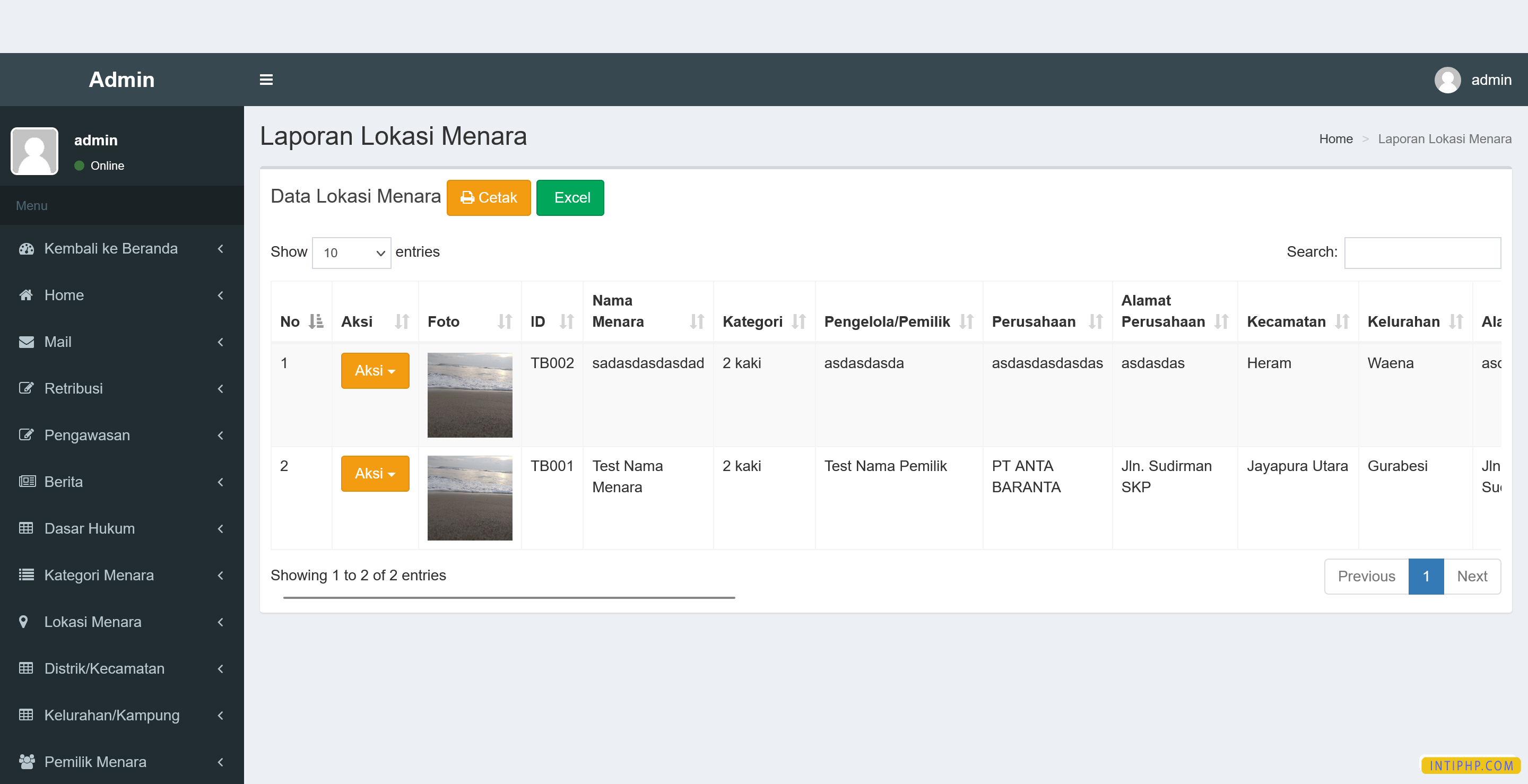
Task: Click the orange Cetak print button
Action: pyautogui.click(x=488, y=197)
